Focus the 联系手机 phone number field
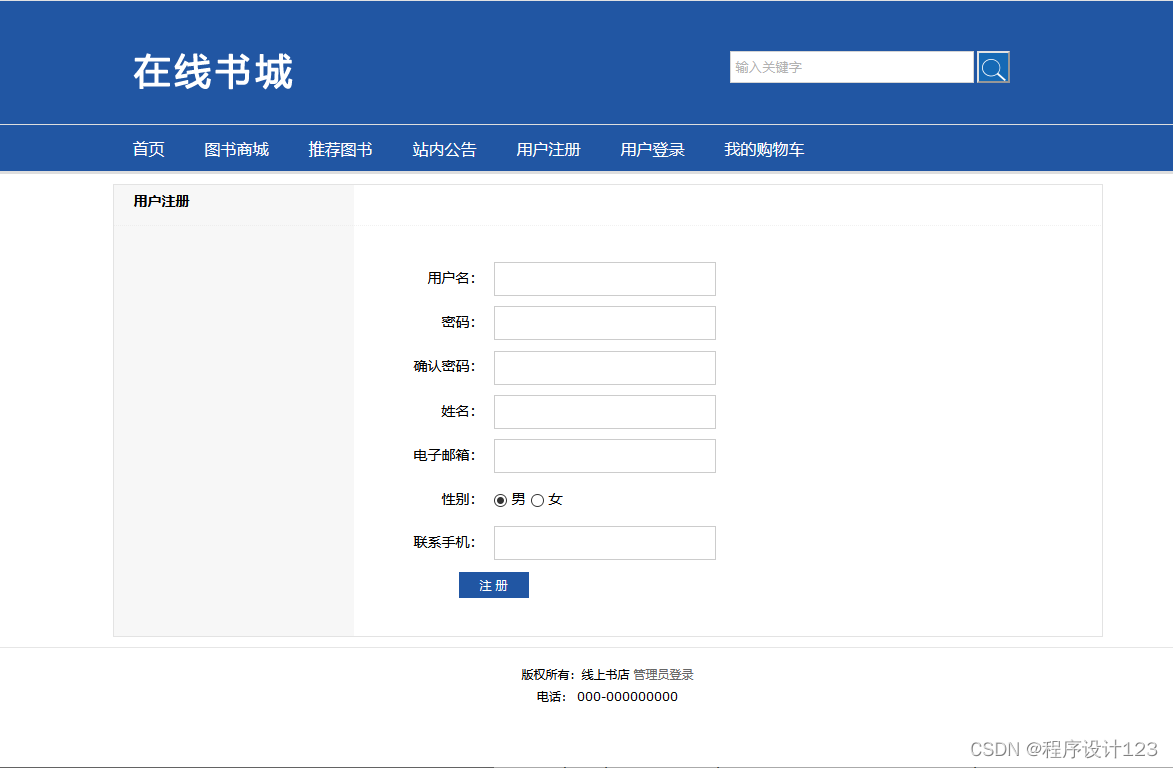 [604, 543]
